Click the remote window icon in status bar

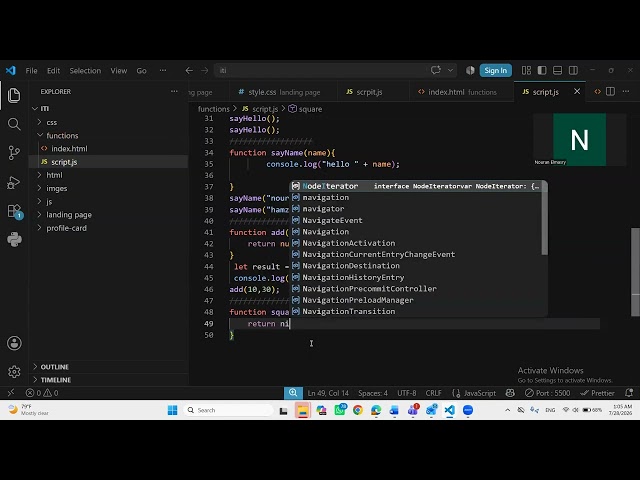coord(11,393)
